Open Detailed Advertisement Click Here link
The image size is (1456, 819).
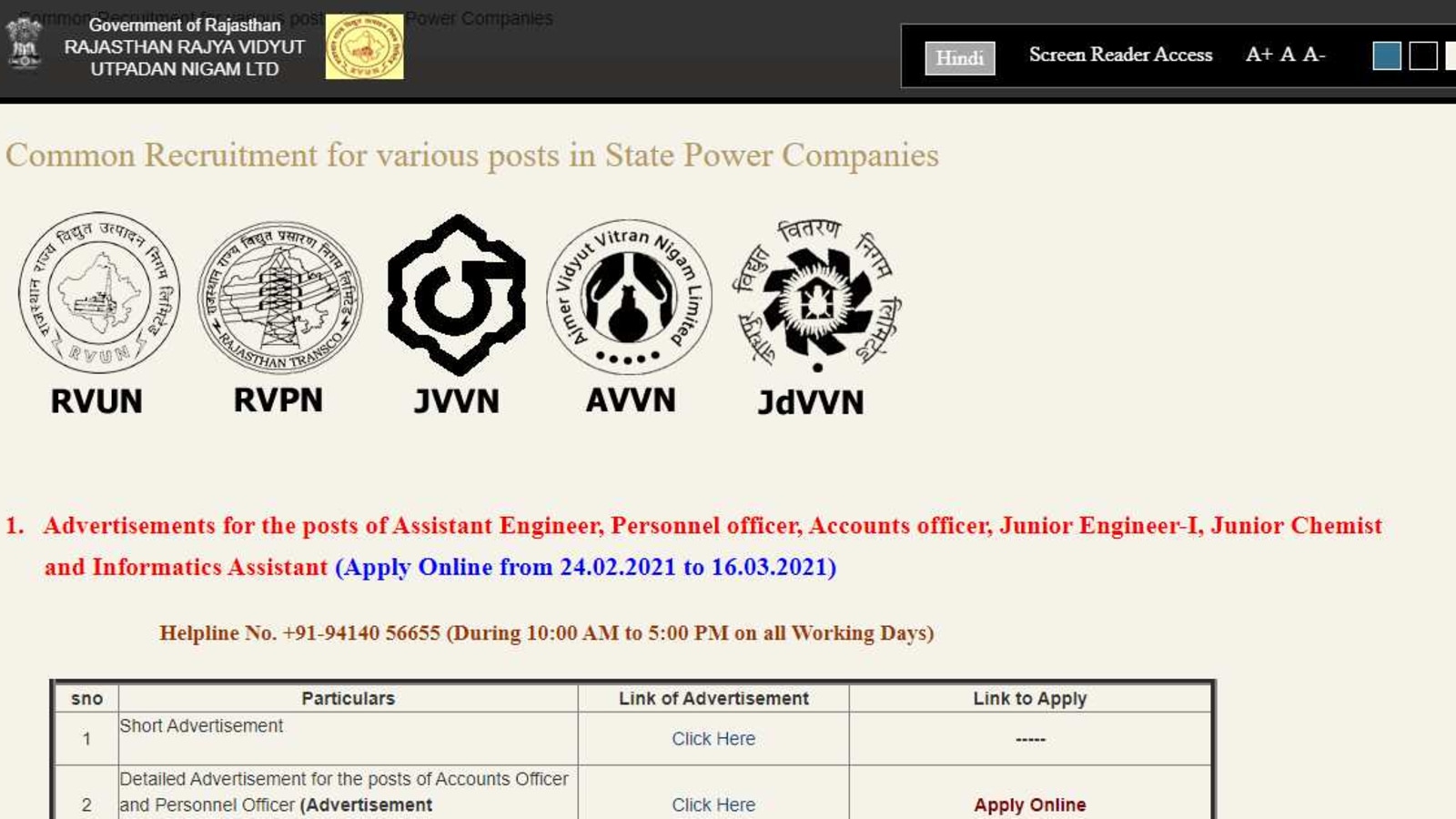click(713, 804)
